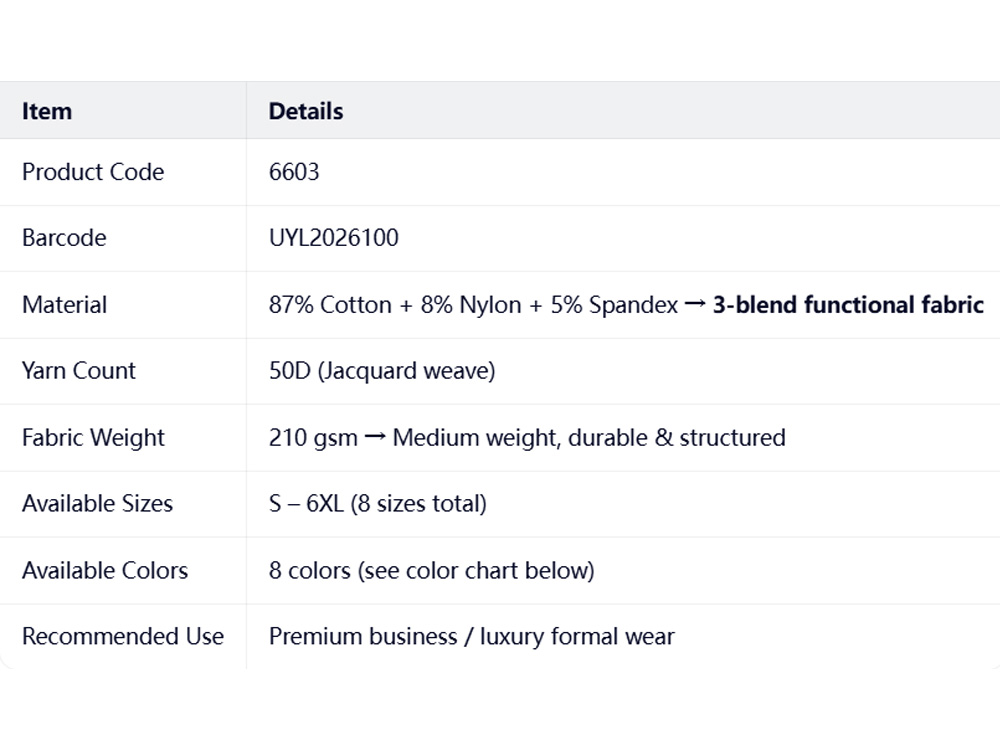
Task: Select the "Yarn Count" row label
Action: point(79,371)
